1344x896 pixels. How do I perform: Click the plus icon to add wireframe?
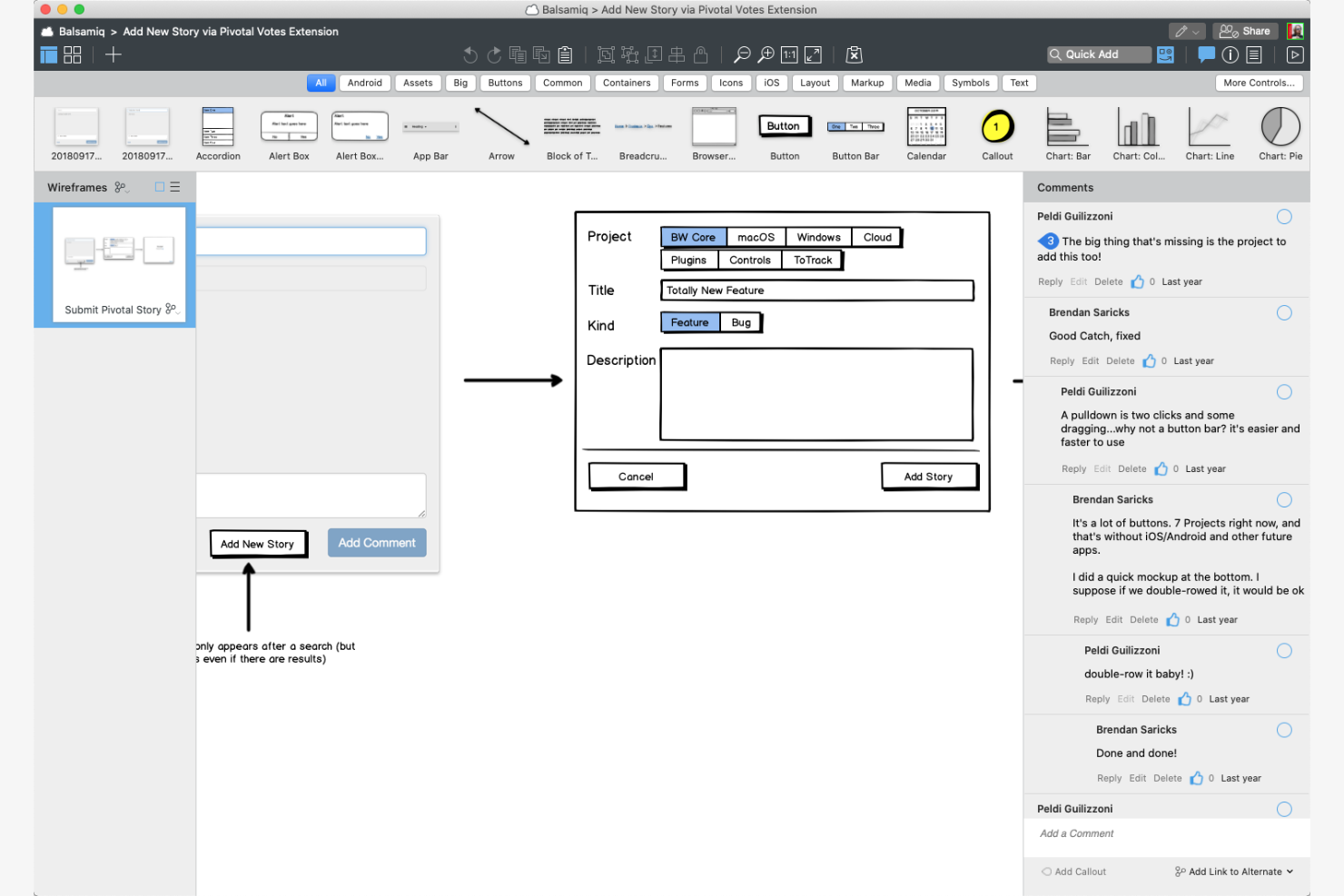click(114, 55)
